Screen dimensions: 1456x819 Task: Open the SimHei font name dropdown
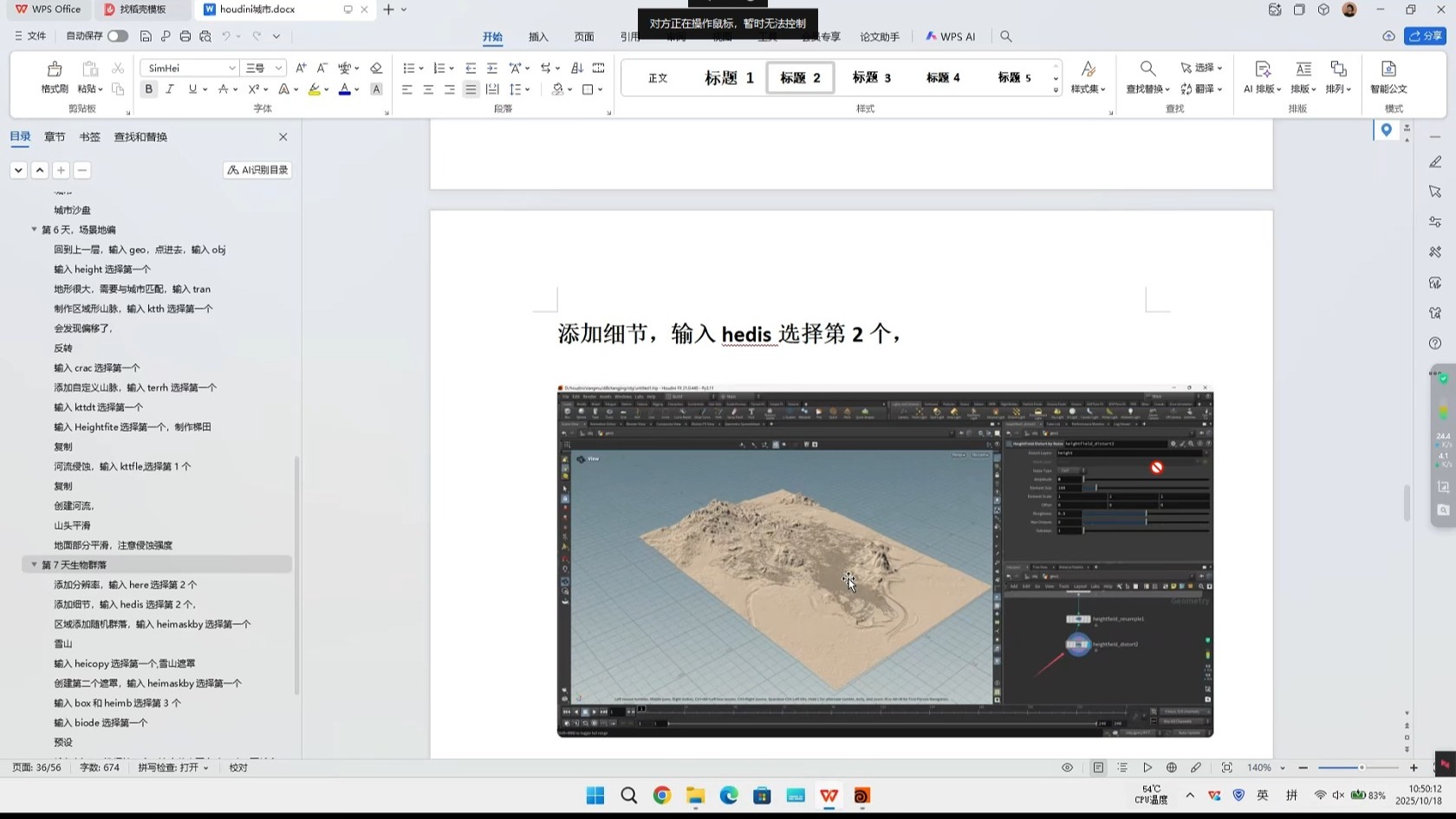231,68
